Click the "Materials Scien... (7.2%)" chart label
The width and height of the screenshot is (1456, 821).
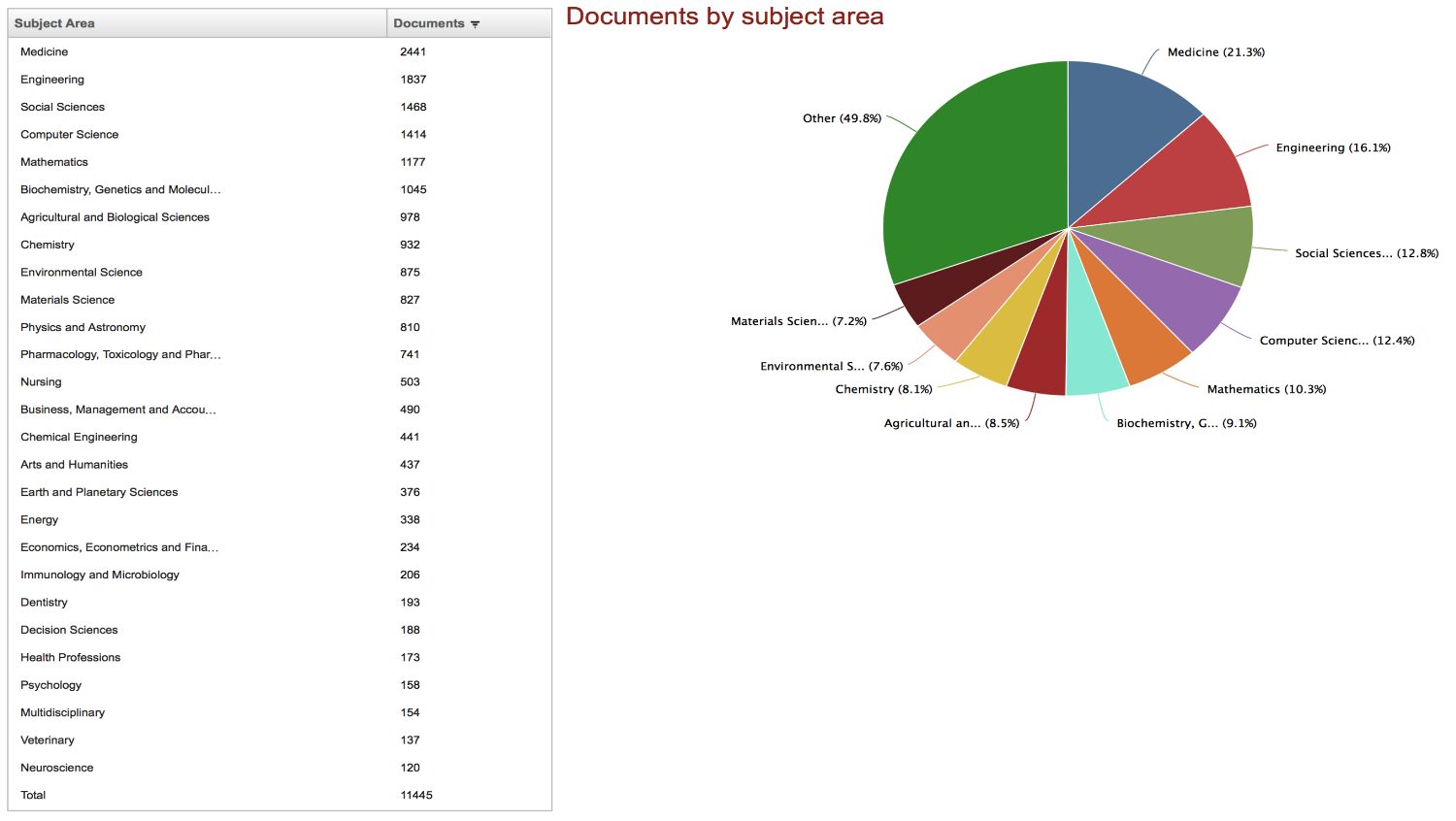[799, 321]
